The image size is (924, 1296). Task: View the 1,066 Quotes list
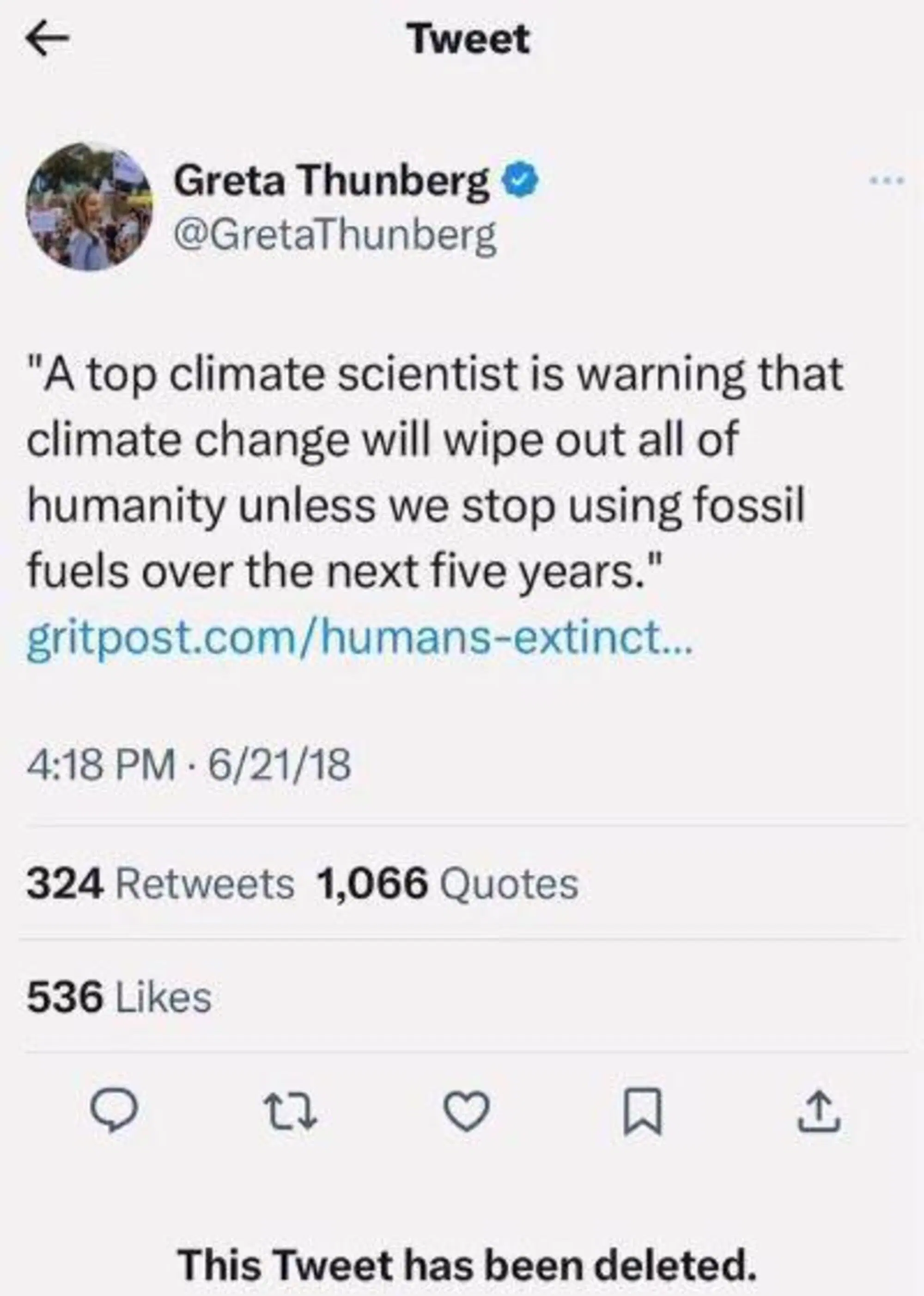(448, 883)
